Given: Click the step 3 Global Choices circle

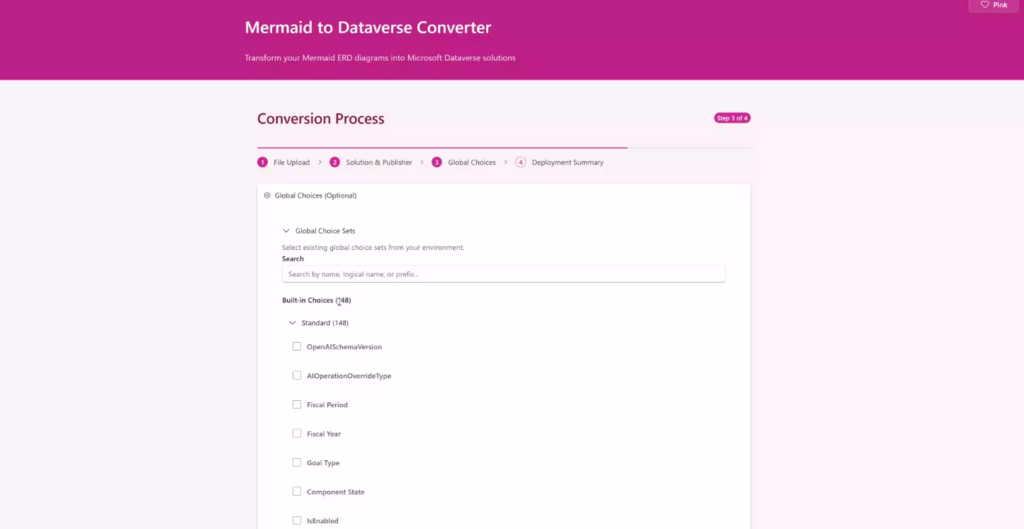Looking at the screenshot, I should 437,162.
